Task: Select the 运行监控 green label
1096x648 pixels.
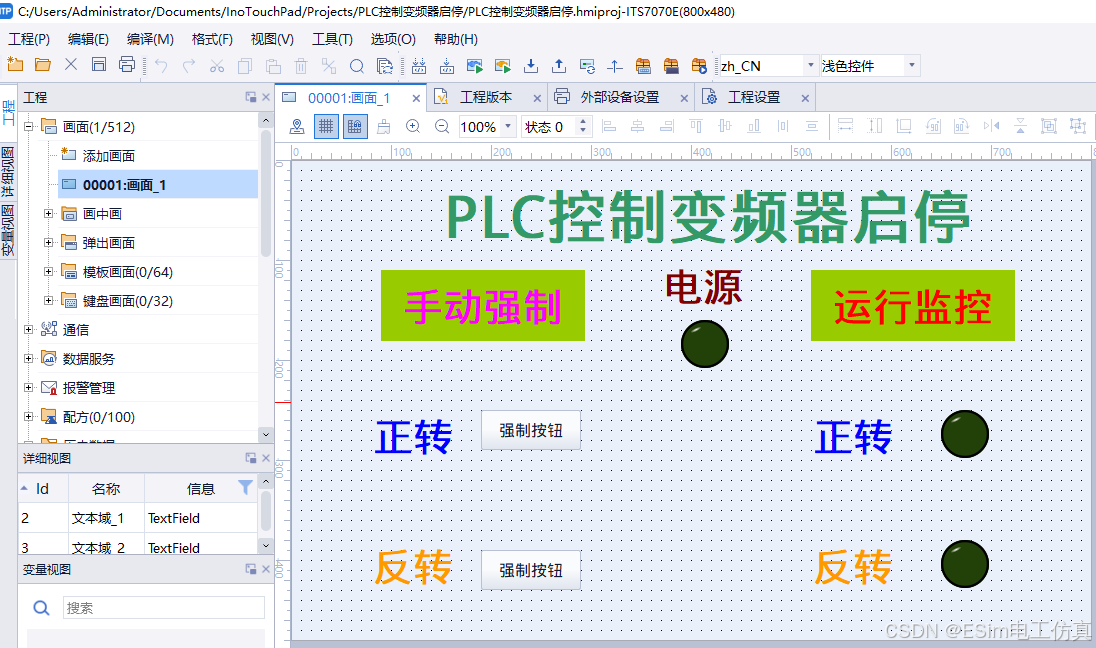Action: coord(913,305)
